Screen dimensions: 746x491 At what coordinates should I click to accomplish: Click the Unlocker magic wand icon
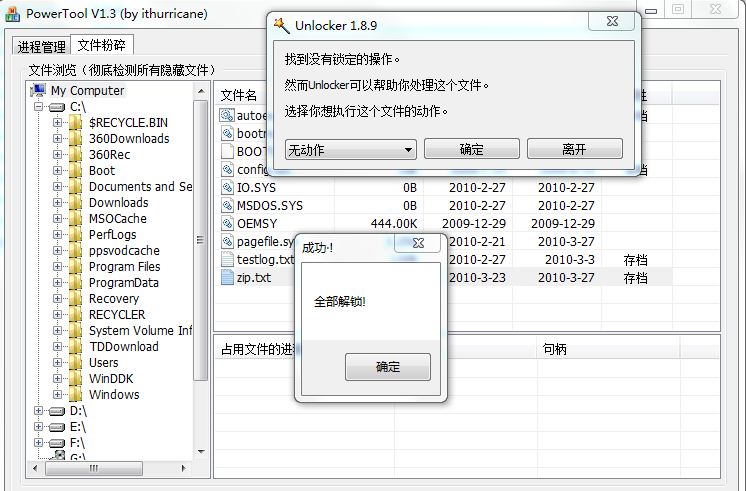tap(282, 25)
